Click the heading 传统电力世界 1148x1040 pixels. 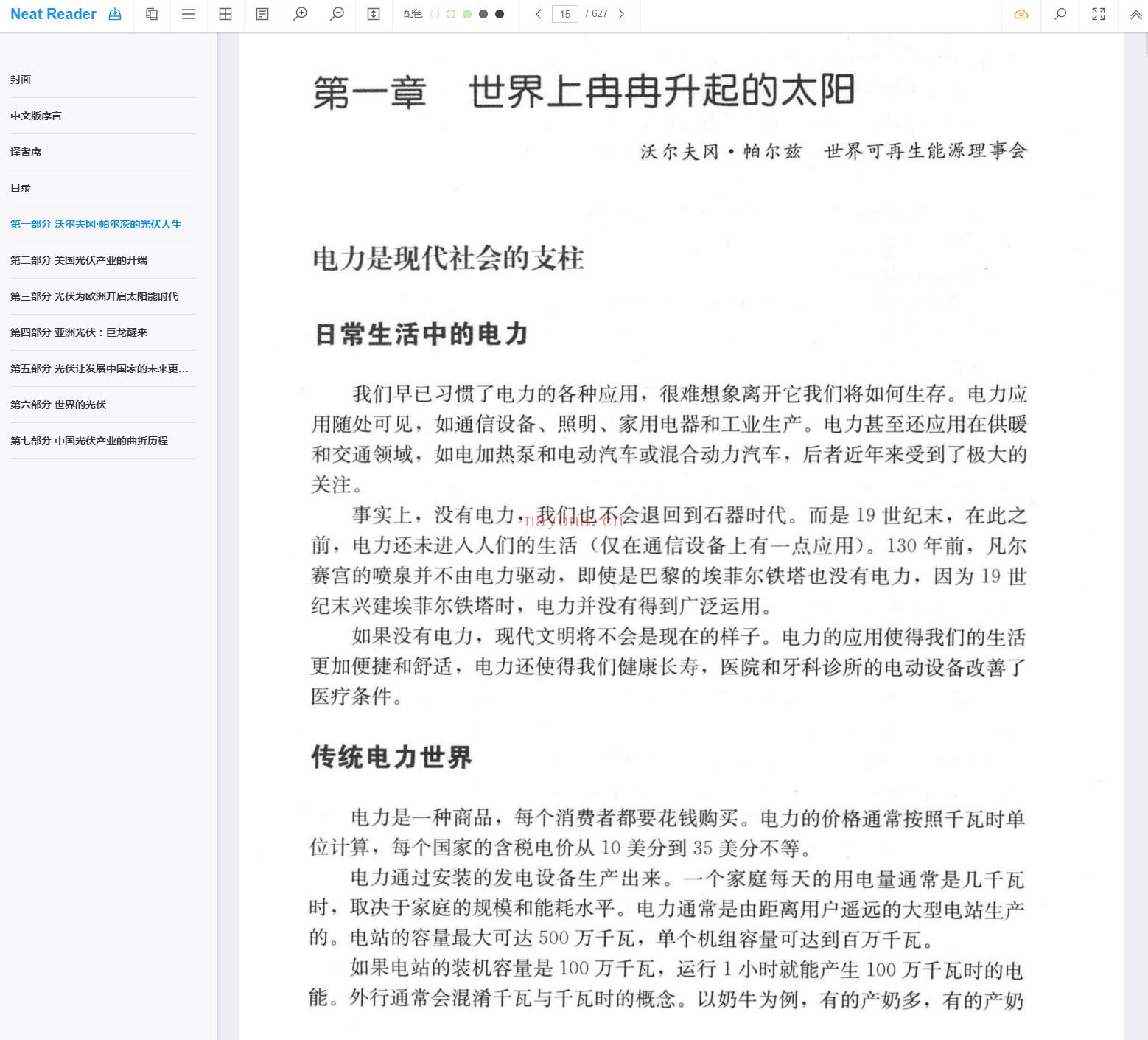tap(391, 757)
